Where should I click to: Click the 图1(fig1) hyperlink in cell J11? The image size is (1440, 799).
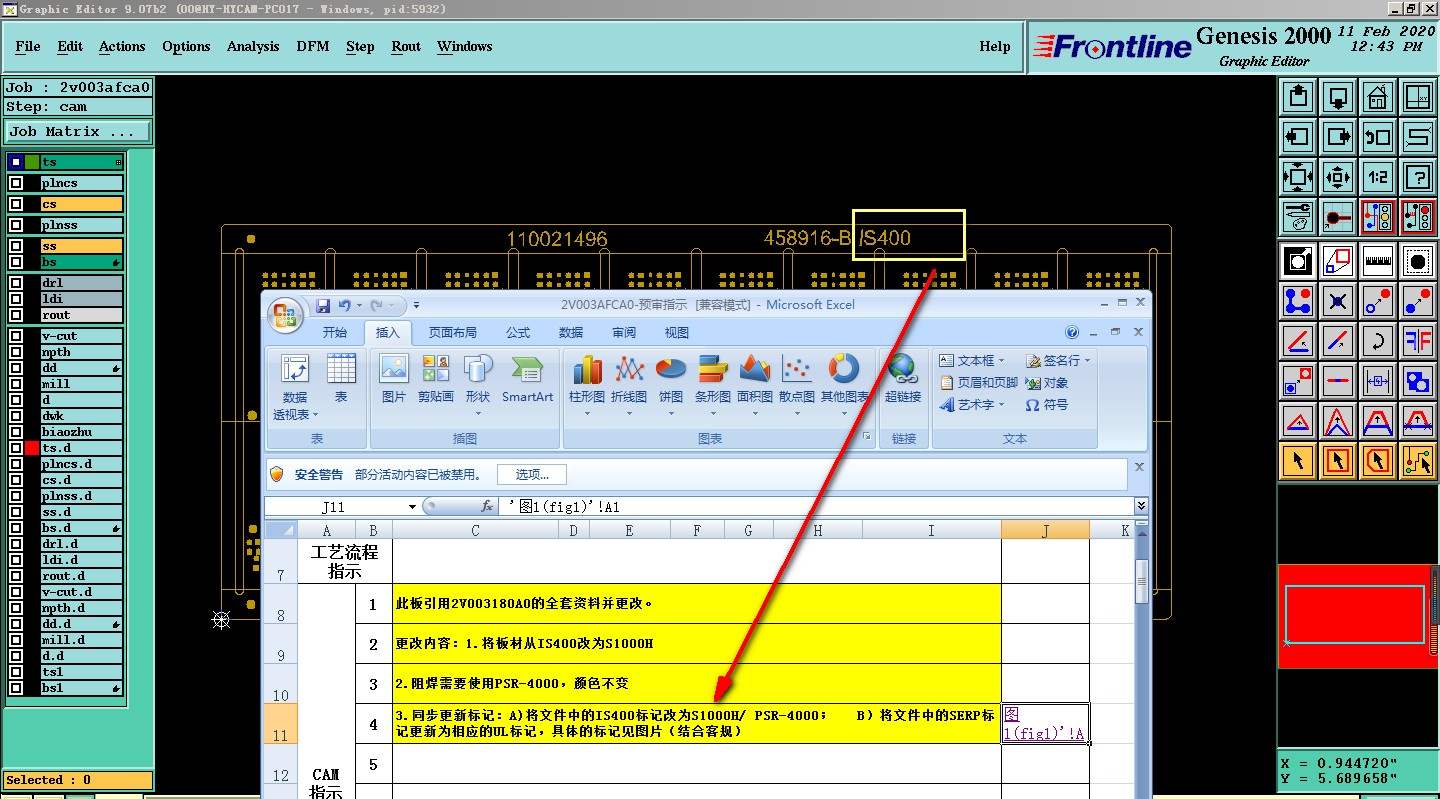coord(1044,725)
